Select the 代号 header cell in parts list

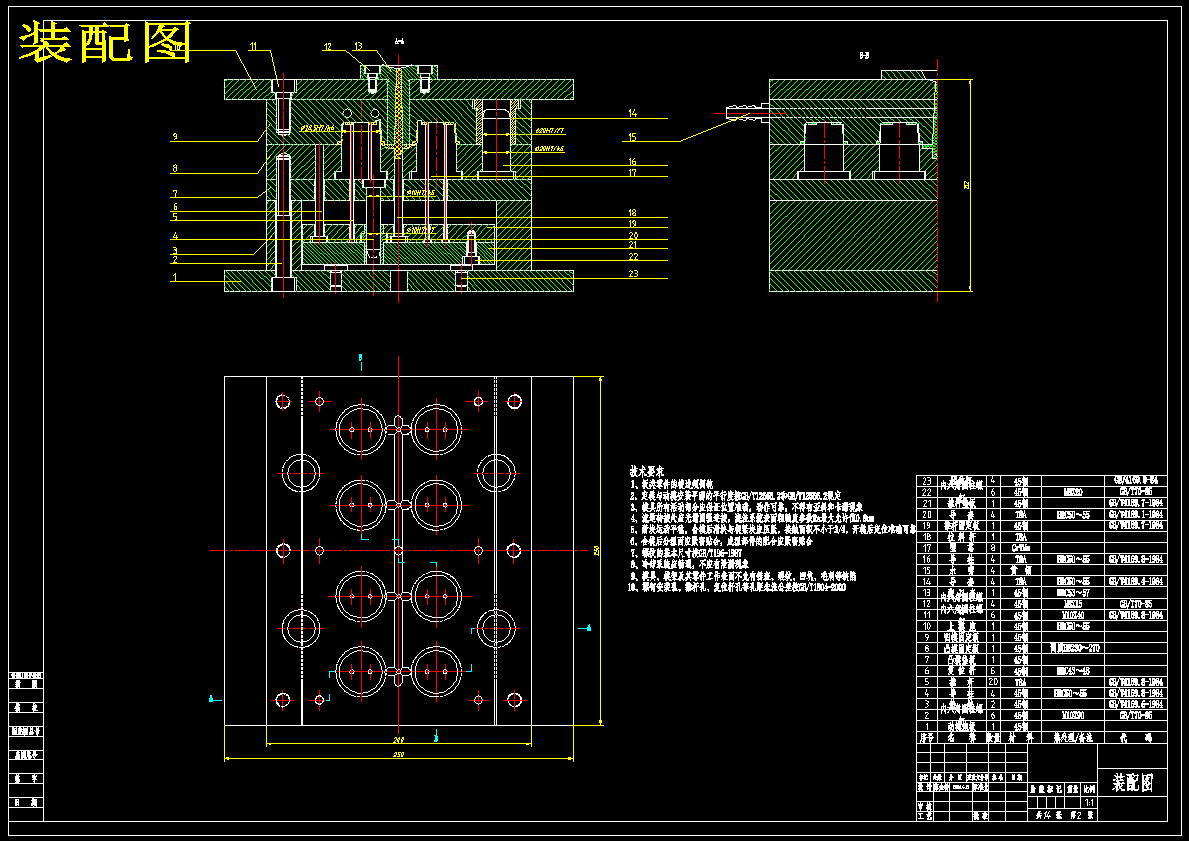[x=1135, y=737]
